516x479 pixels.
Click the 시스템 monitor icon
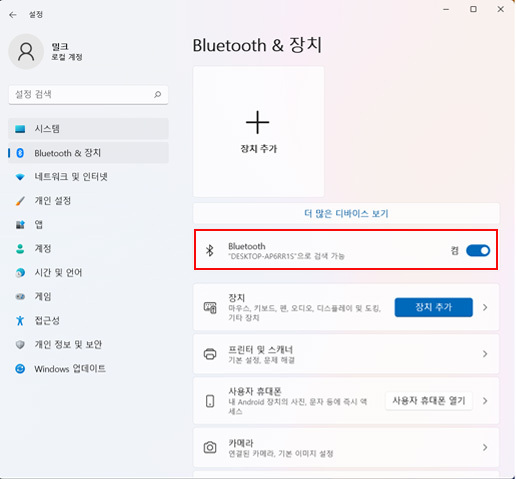point(20,129)
